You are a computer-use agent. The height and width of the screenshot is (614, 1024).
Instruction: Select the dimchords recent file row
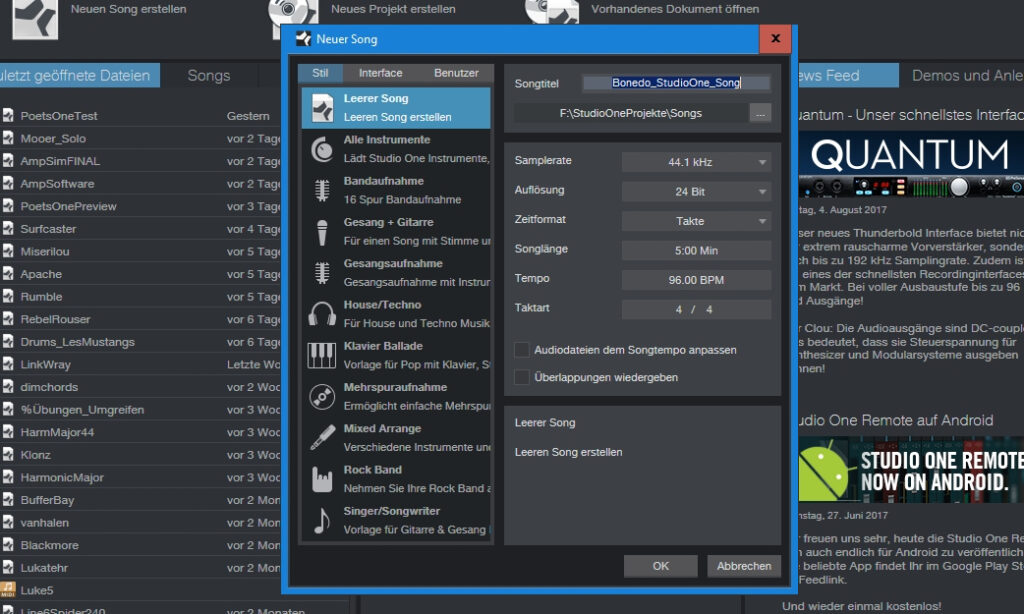140,387
